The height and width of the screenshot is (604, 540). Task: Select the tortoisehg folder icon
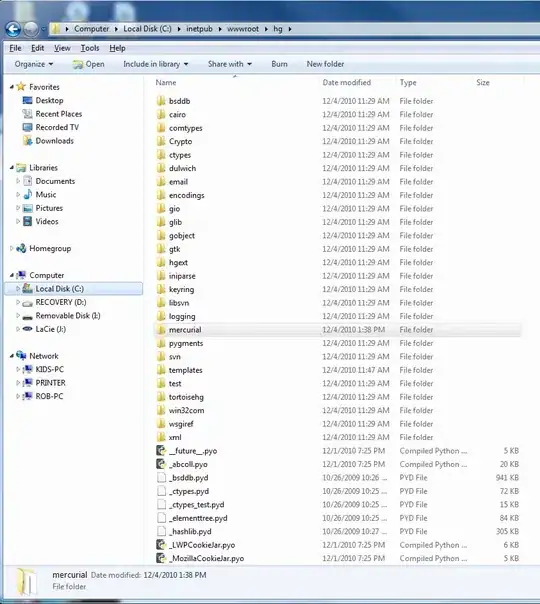(161, 397)
